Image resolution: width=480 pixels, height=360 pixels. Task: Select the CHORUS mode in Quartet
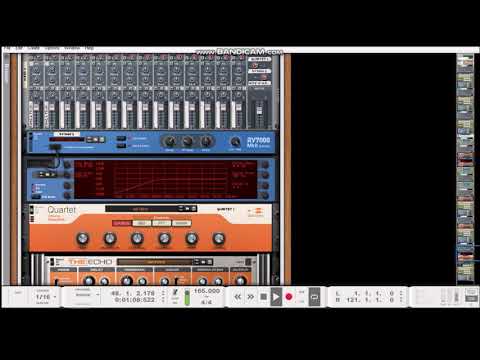click(122, 223)
